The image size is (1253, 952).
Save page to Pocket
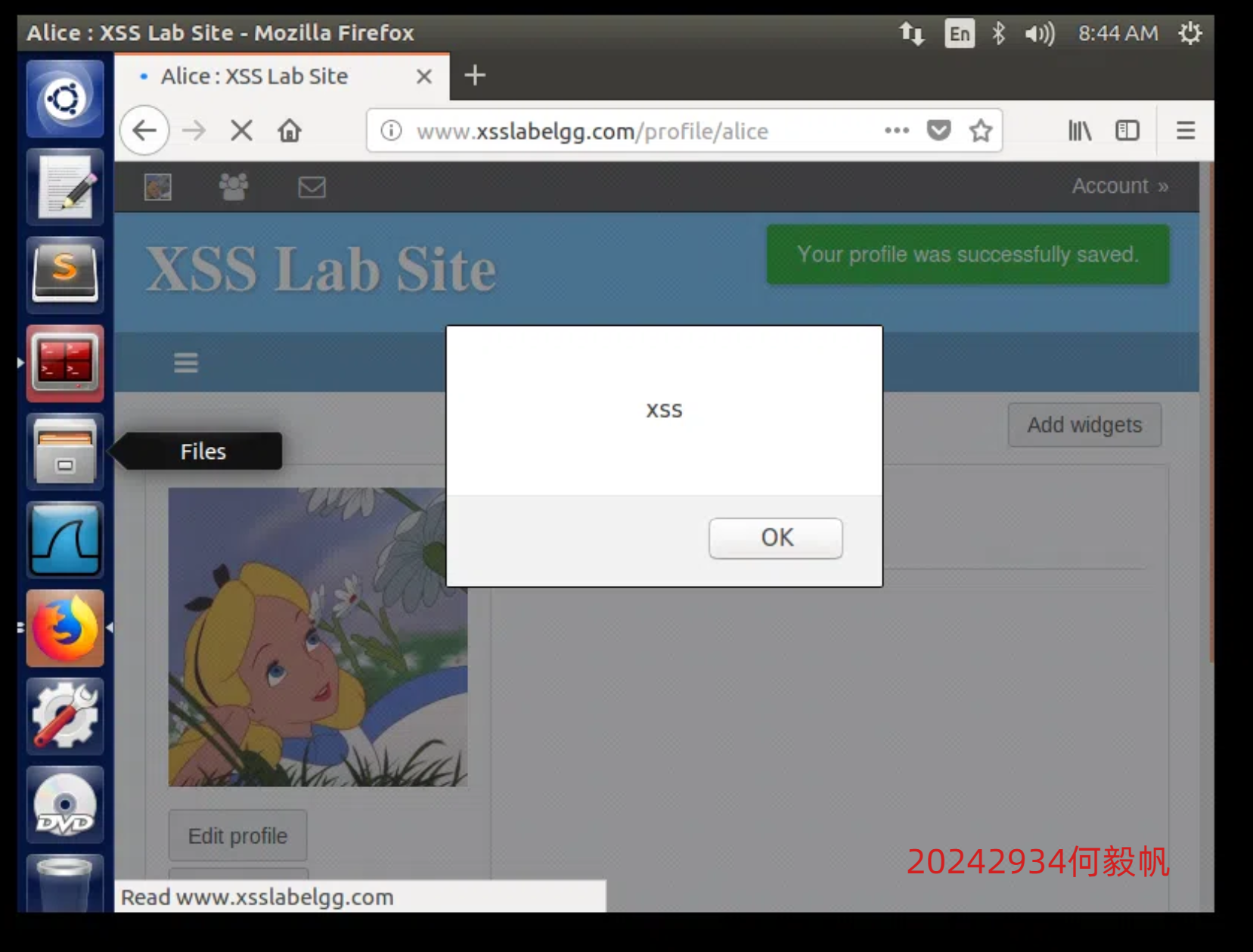point(938,131)
